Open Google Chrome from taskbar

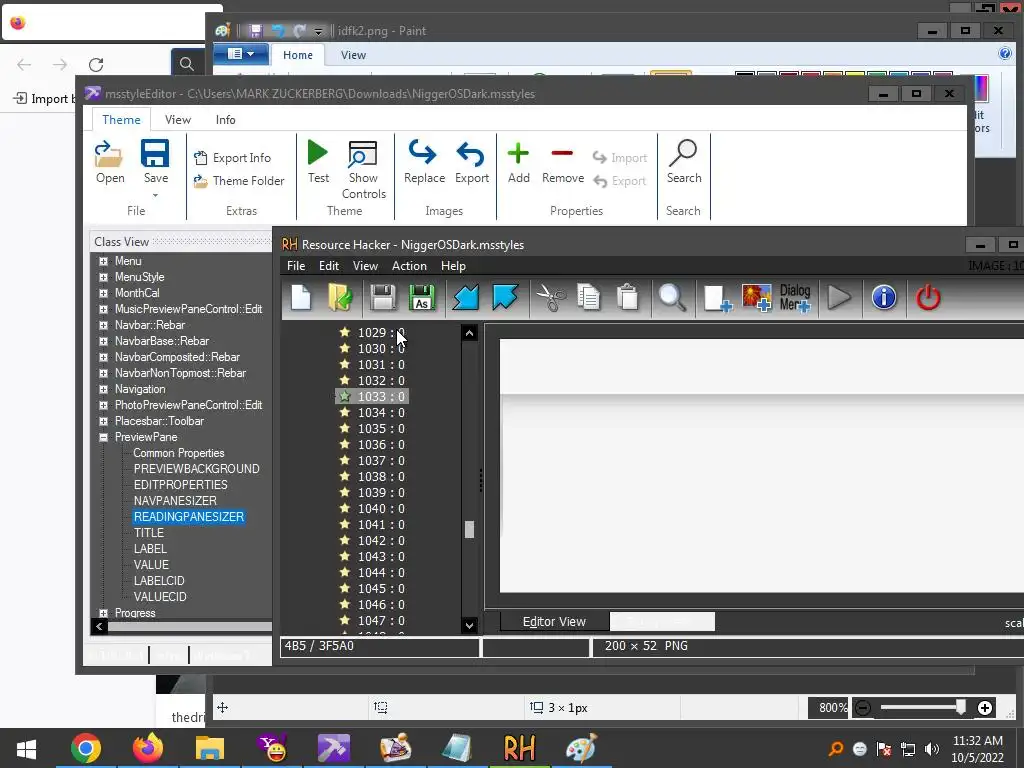click(86, 748)
